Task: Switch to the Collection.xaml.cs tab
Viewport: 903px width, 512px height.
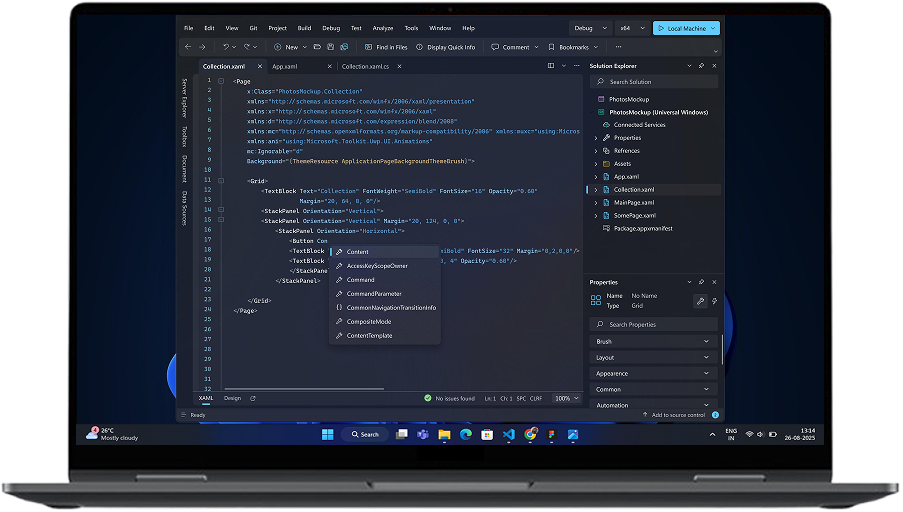Action: coord(365,67)
